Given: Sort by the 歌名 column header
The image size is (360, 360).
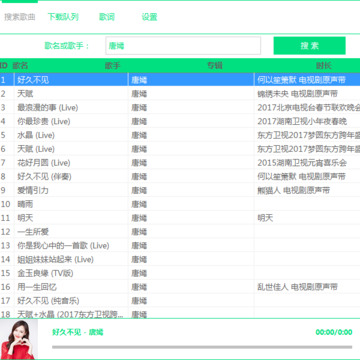Looking at the screenshot, I should point(20,66).
